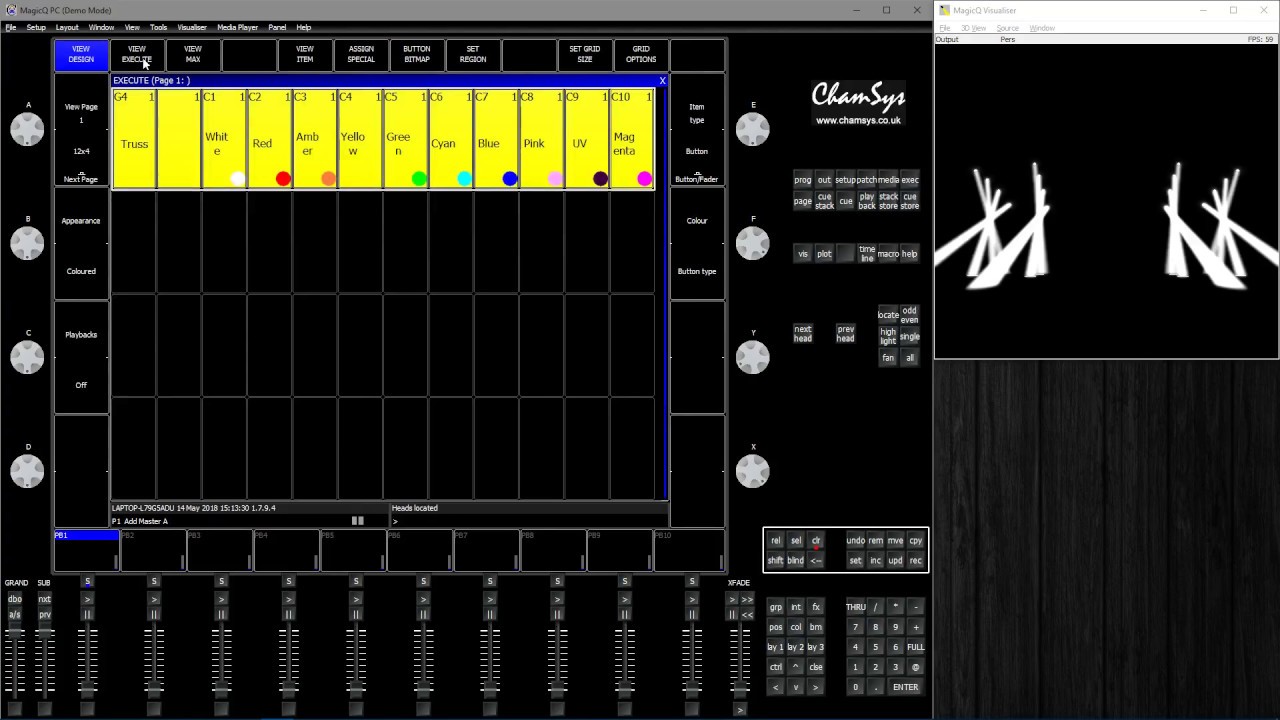This screenshot has width=1280, height=720.
Task: Click the clr key
Action: pos(816,541)
